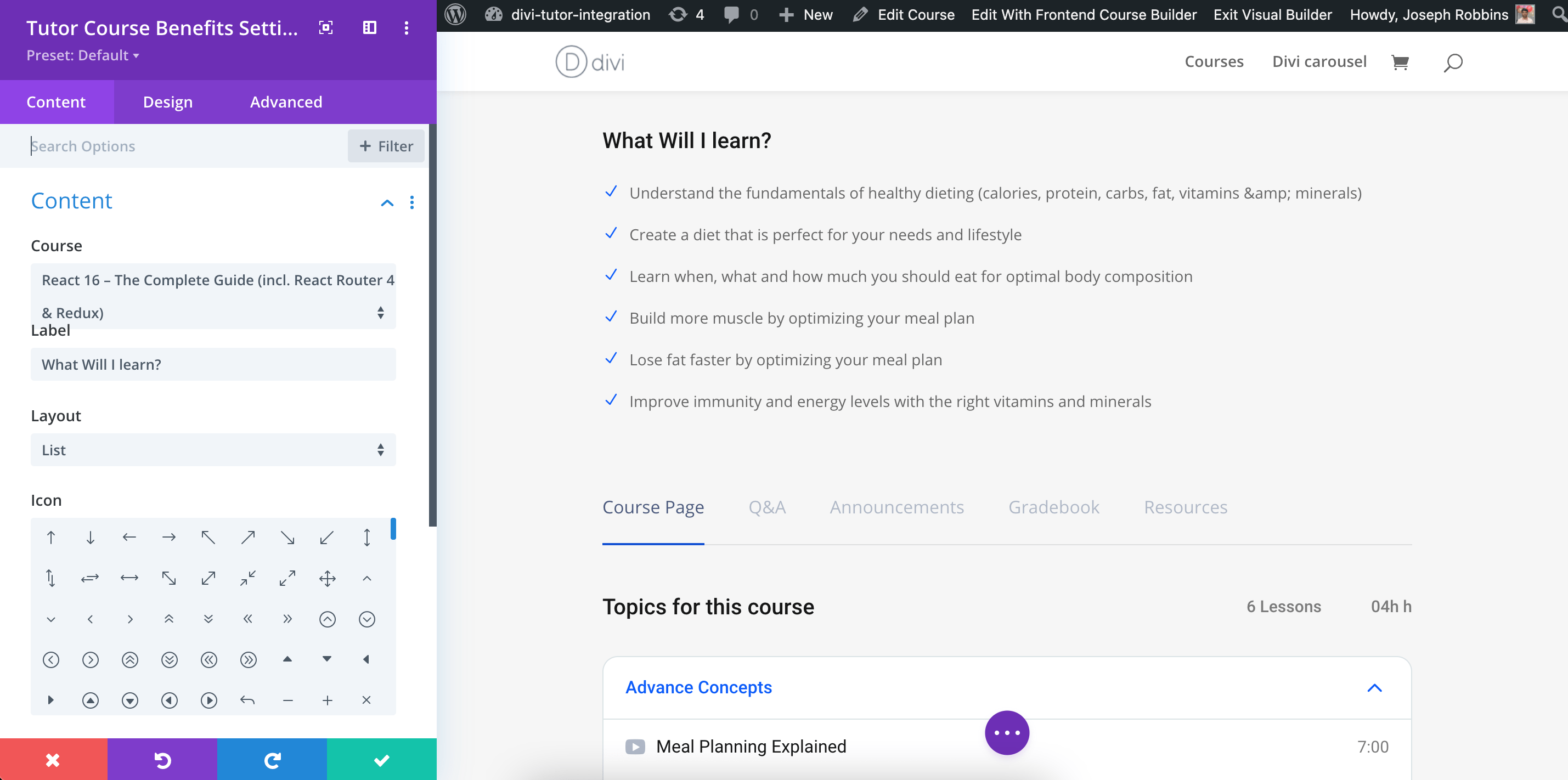Viewport: 1568px width, 780px height.
Task: Collapse the Content options section
Action: pyautogui.click(x=387, y=202)
